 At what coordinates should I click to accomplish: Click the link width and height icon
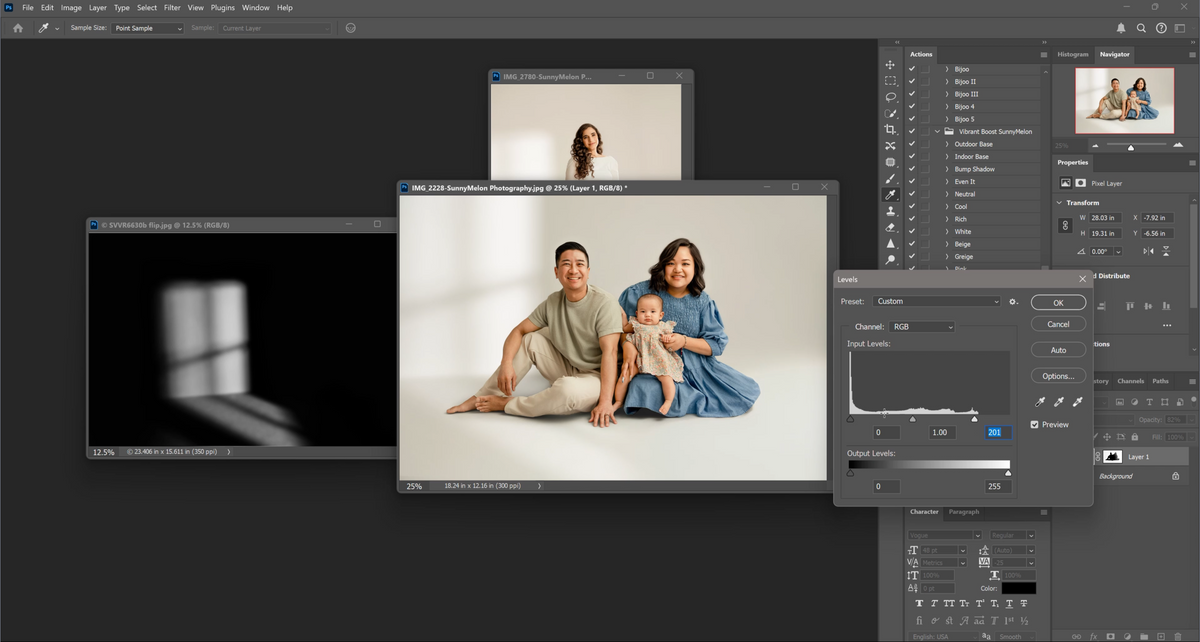[1065, 226]
